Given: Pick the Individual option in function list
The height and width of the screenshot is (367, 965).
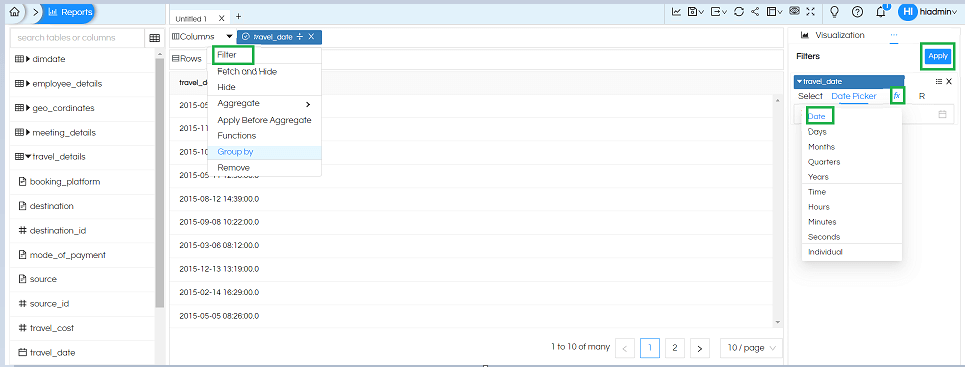Looking at the screenshot, I should click(x=825, y=252).
